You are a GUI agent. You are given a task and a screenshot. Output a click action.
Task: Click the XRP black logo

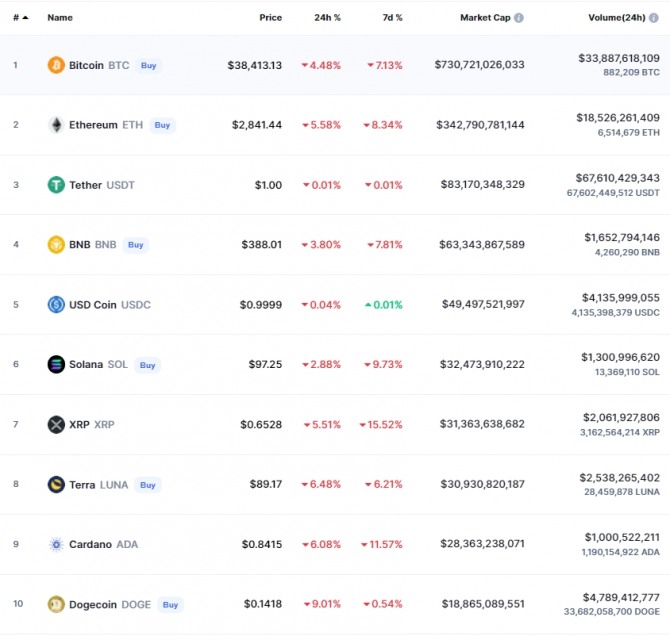tap(56, 424)
